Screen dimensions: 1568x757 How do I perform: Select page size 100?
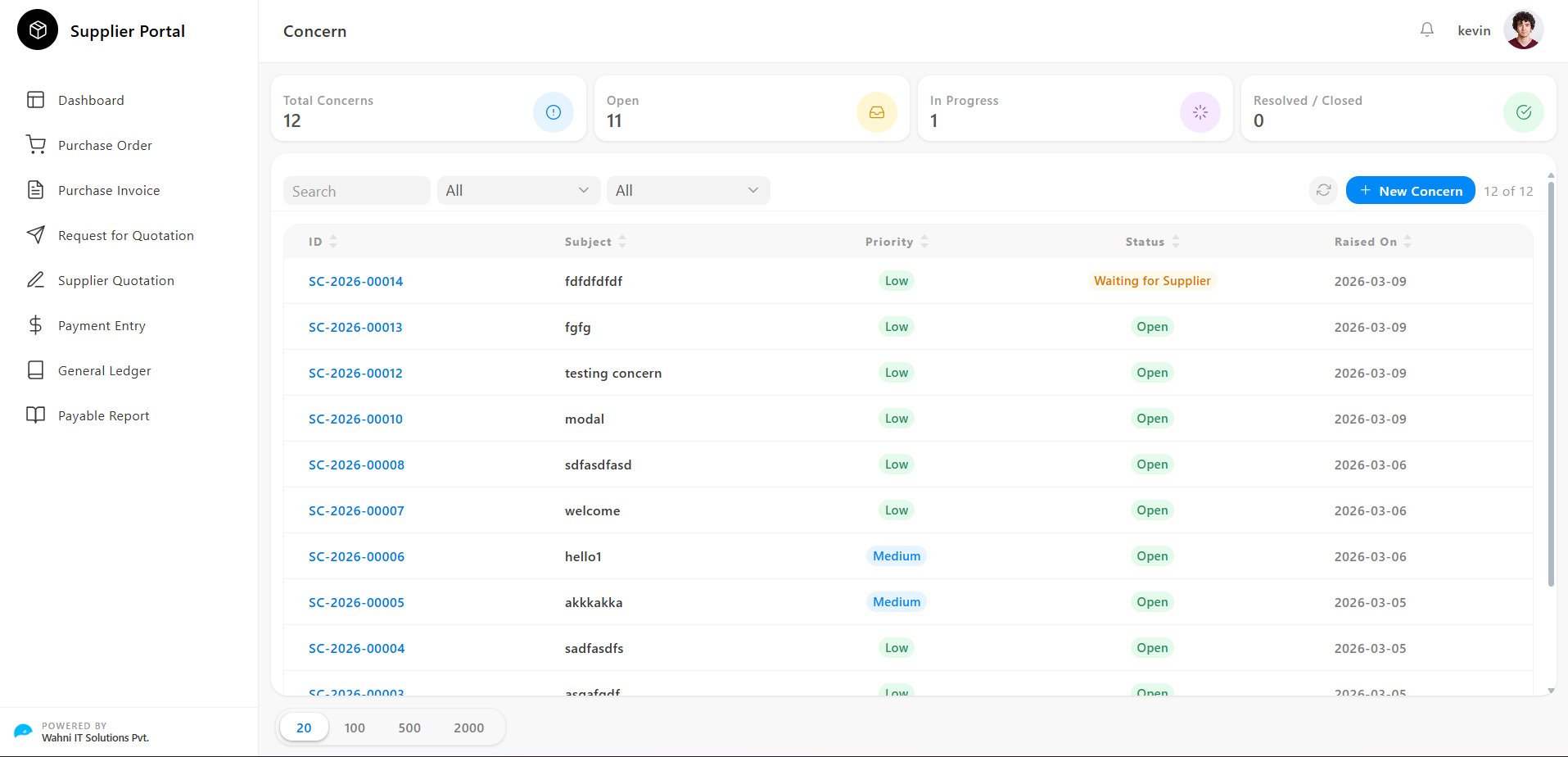coord(355,728)
